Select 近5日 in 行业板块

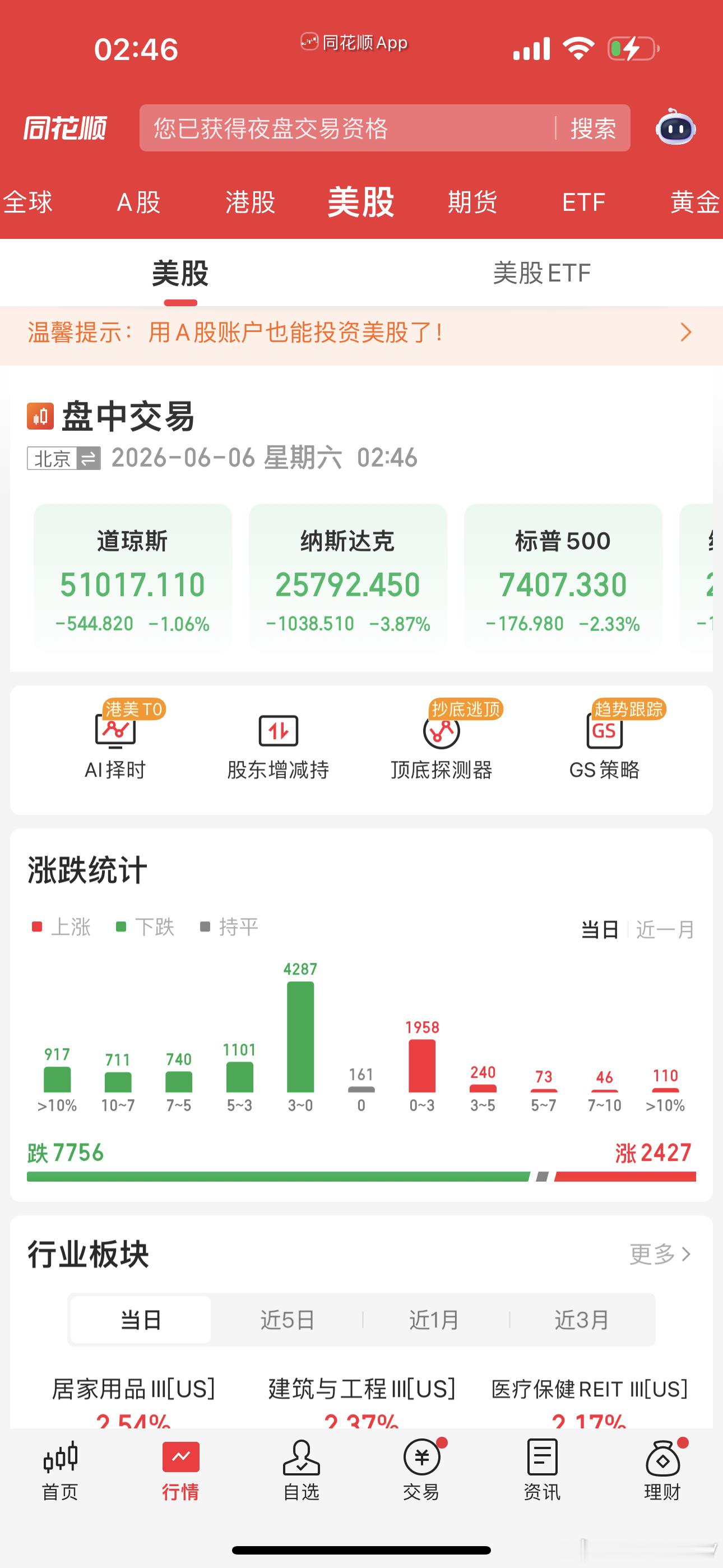tap(288, 1320)
